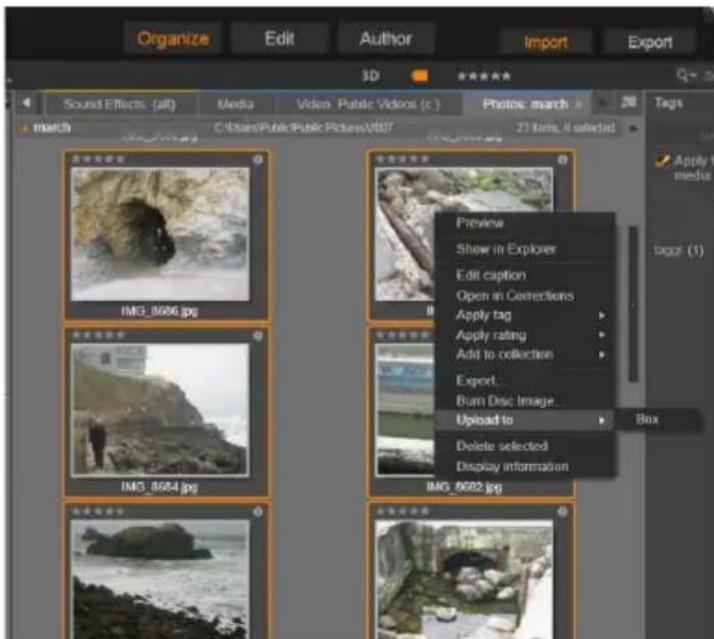This screenshot has width=714, height=639.
Task: Click the Import button
Action: (x=546, y=42)
